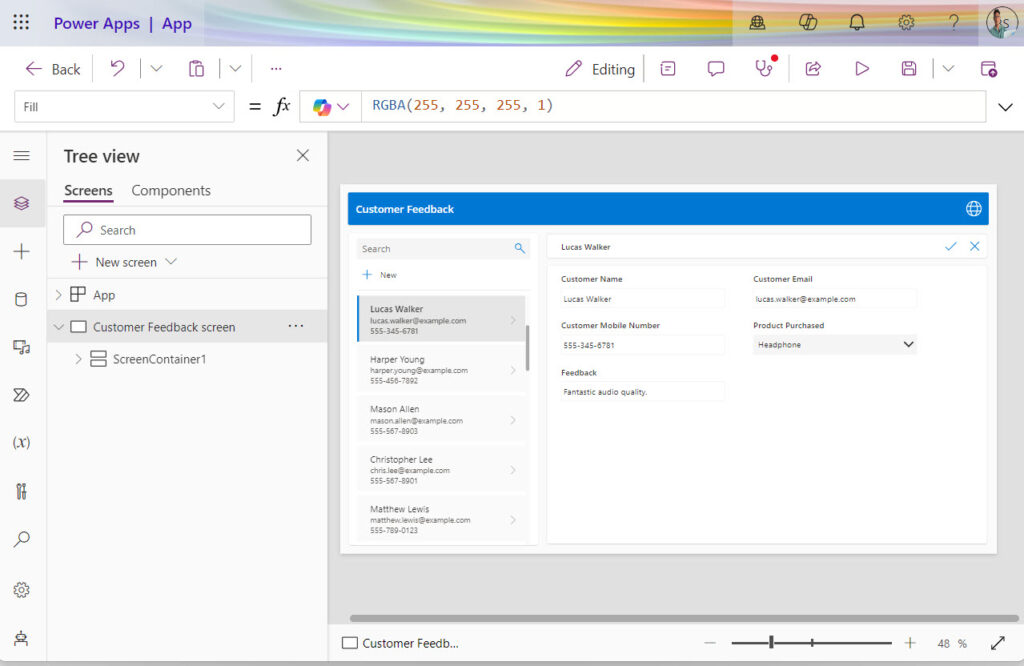Click the Back button
The image size is (1024, 666).
52,68
